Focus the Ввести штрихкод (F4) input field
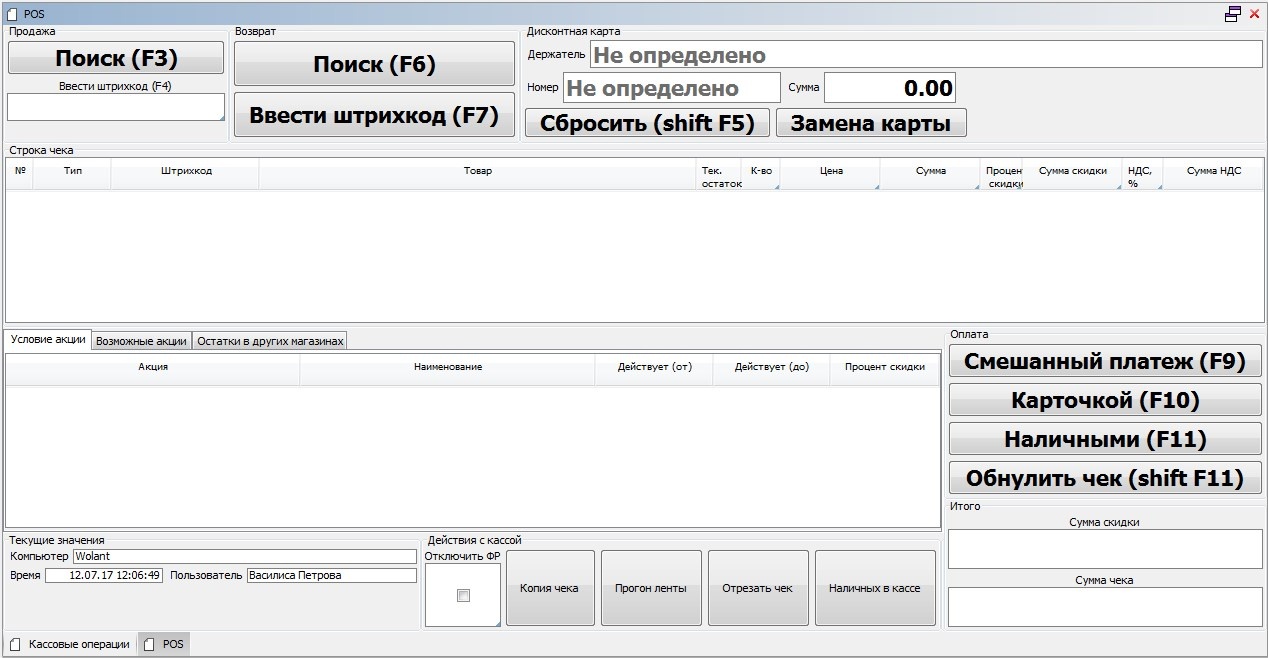The height and width of the screenshot is (658, 1268). (116, 107)
